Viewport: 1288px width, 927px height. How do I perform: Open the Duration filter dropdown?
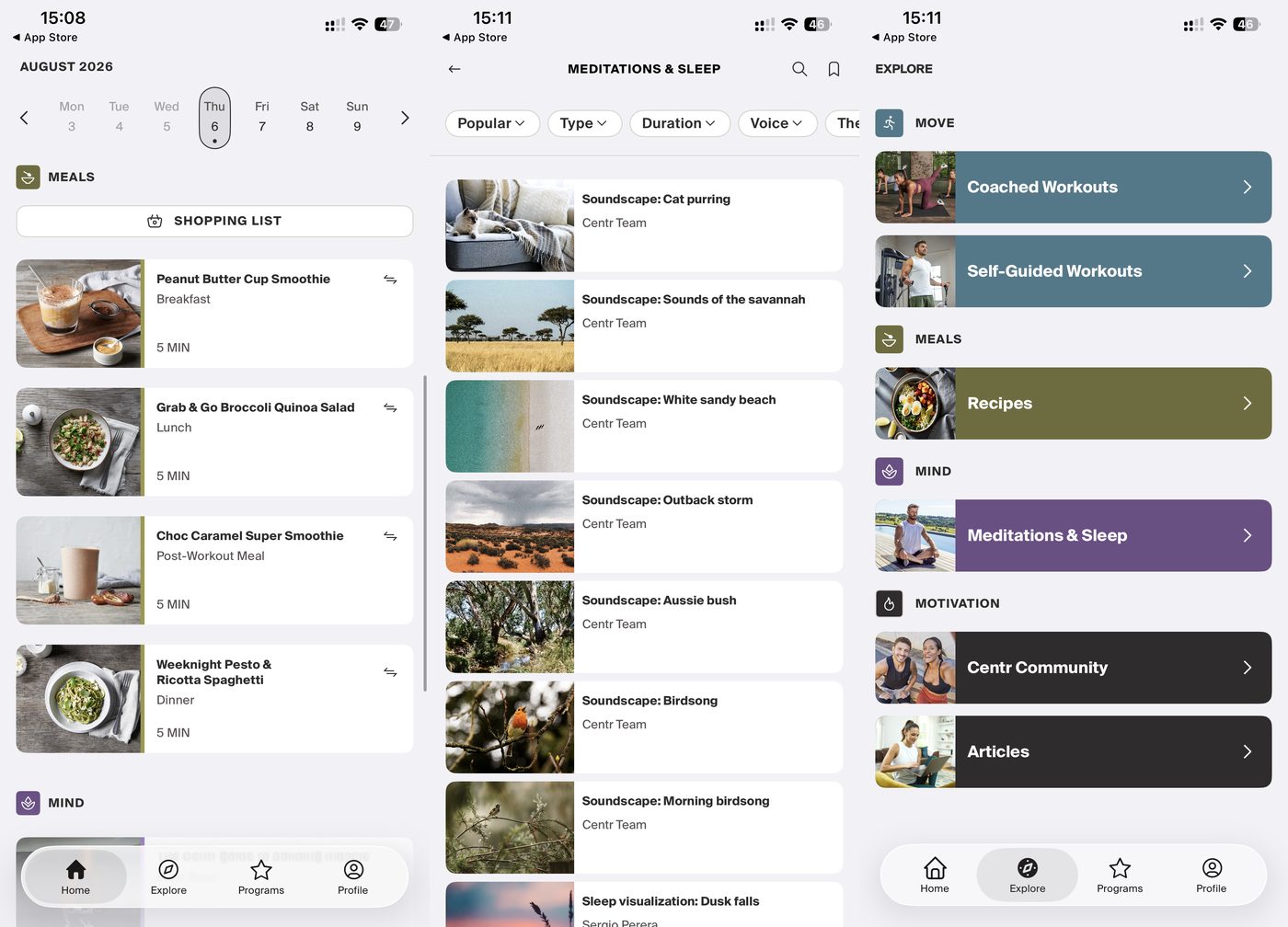click(x=680, y=123)
